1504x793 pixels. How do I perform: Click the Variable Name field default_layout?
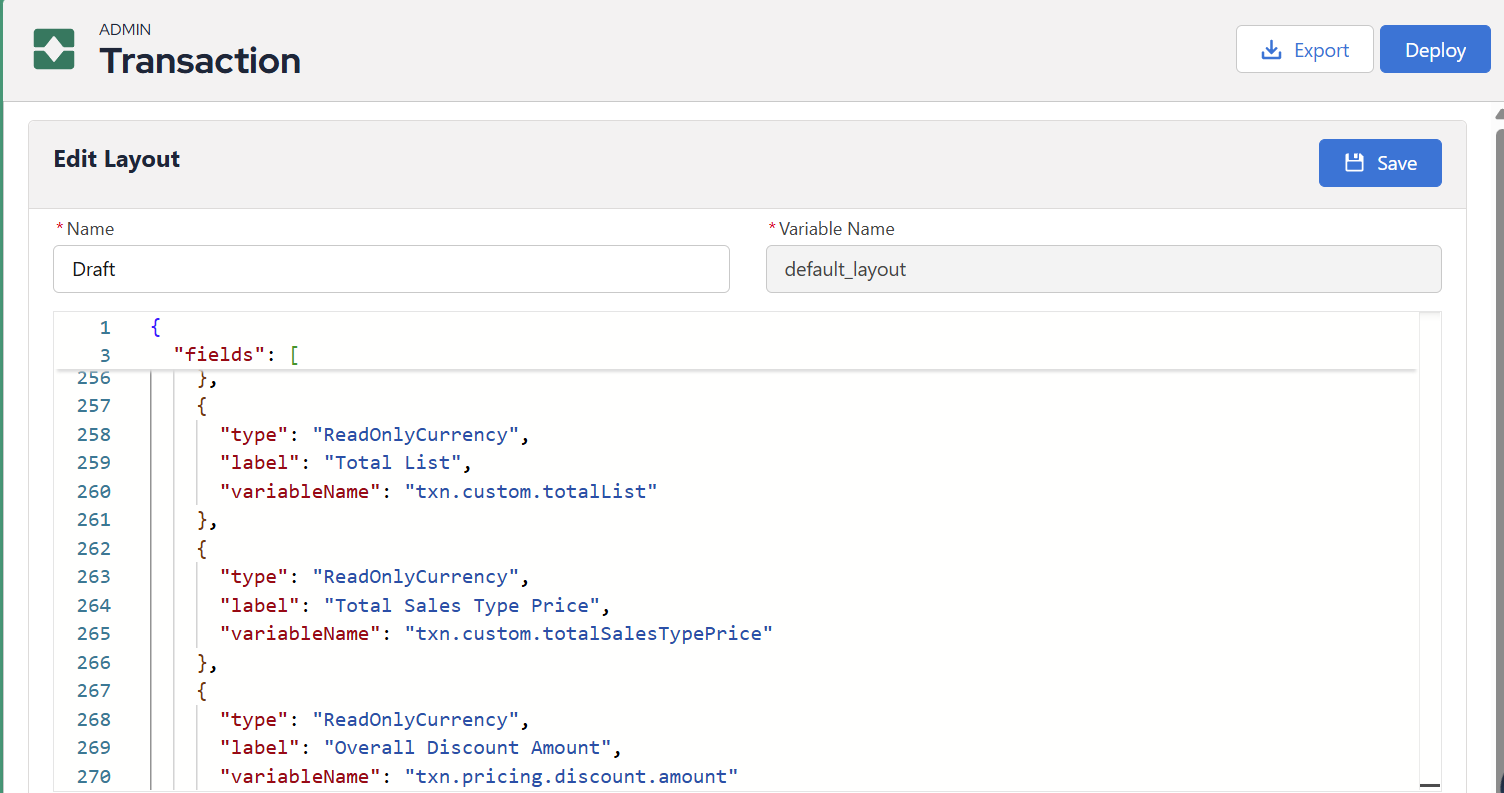click(x=1104, y=269)
